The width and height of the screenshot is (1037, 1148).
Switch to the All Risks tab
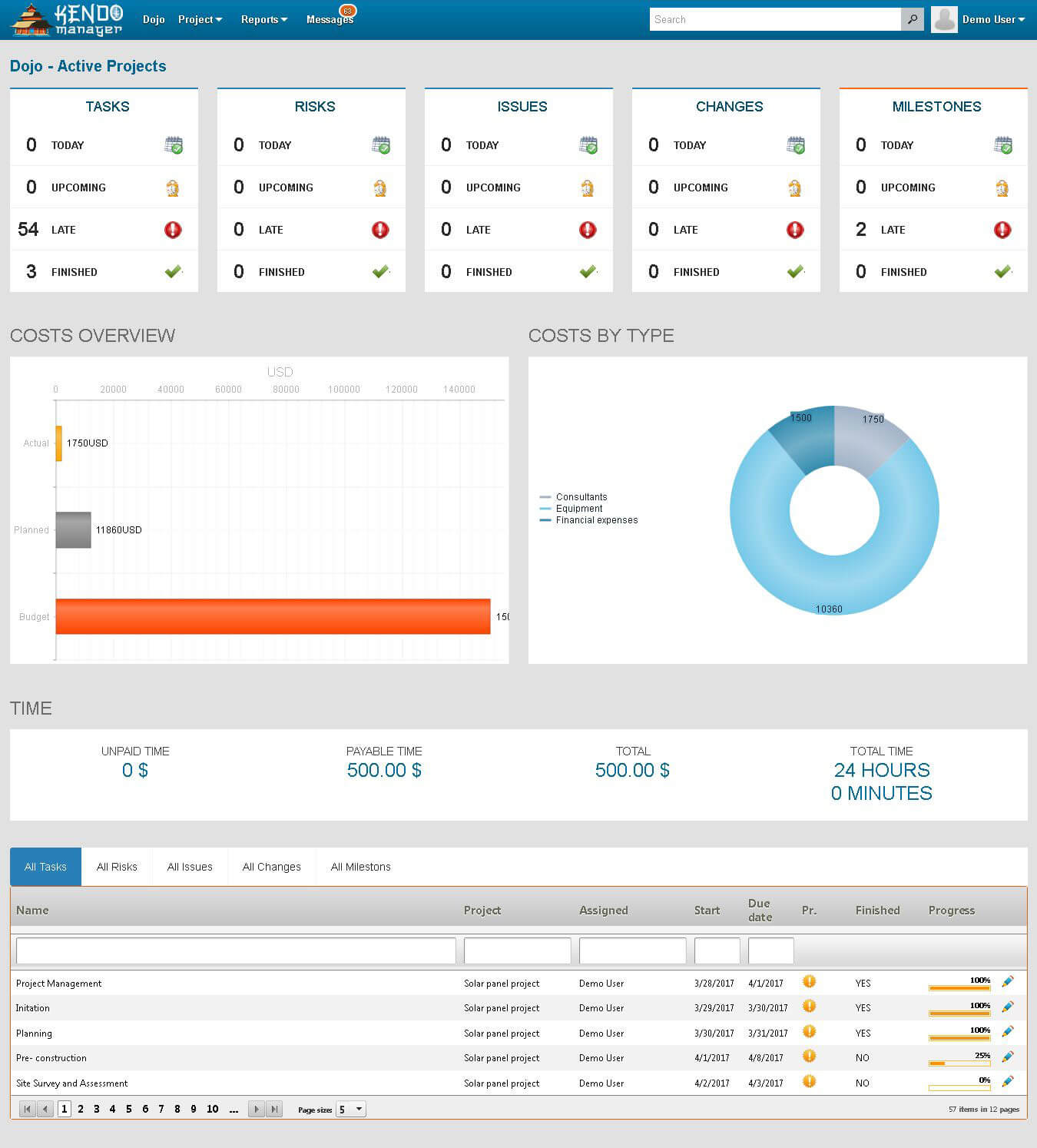pos(117,867)
